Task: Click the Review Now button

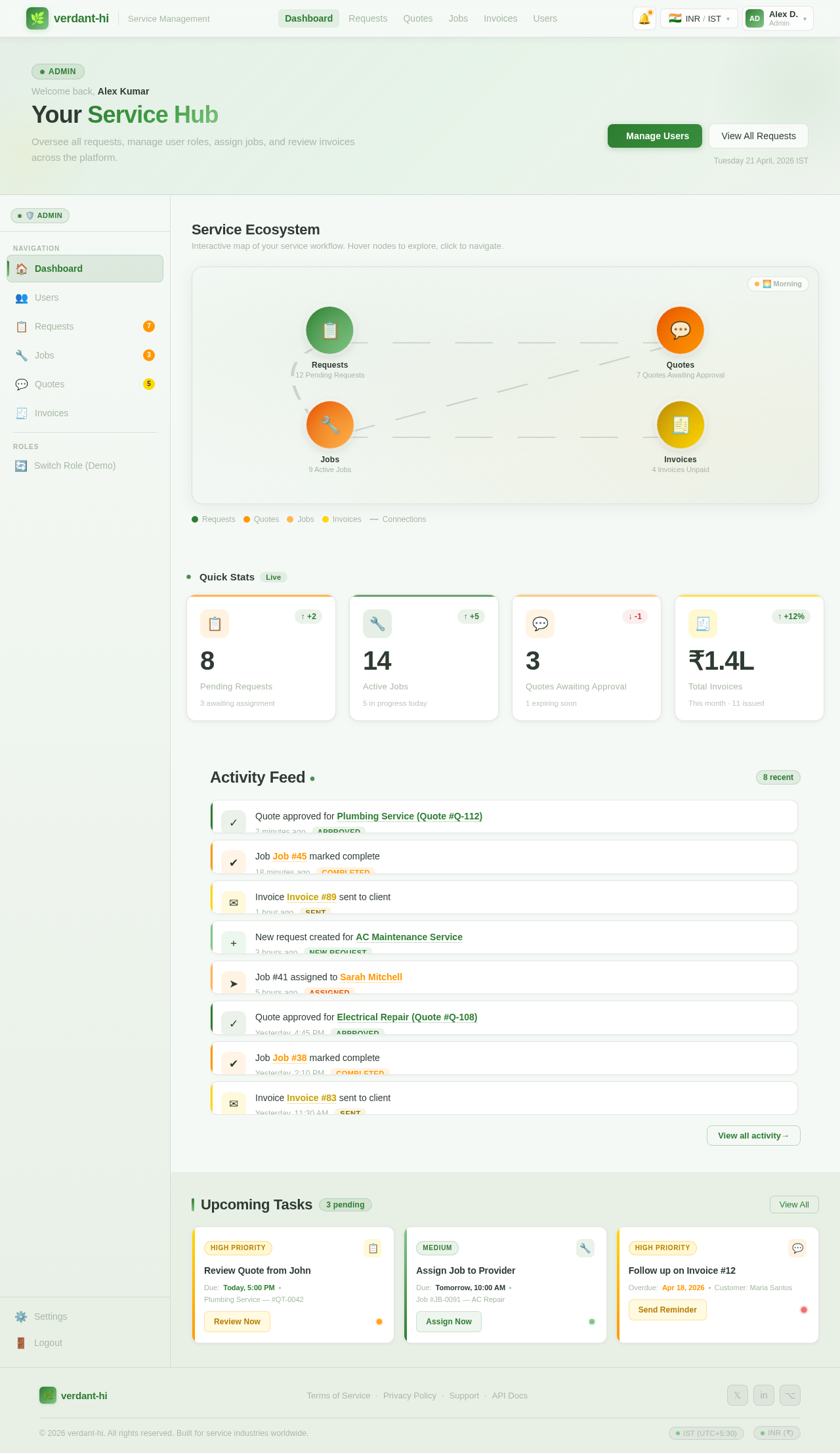Action: point(237,1322)
